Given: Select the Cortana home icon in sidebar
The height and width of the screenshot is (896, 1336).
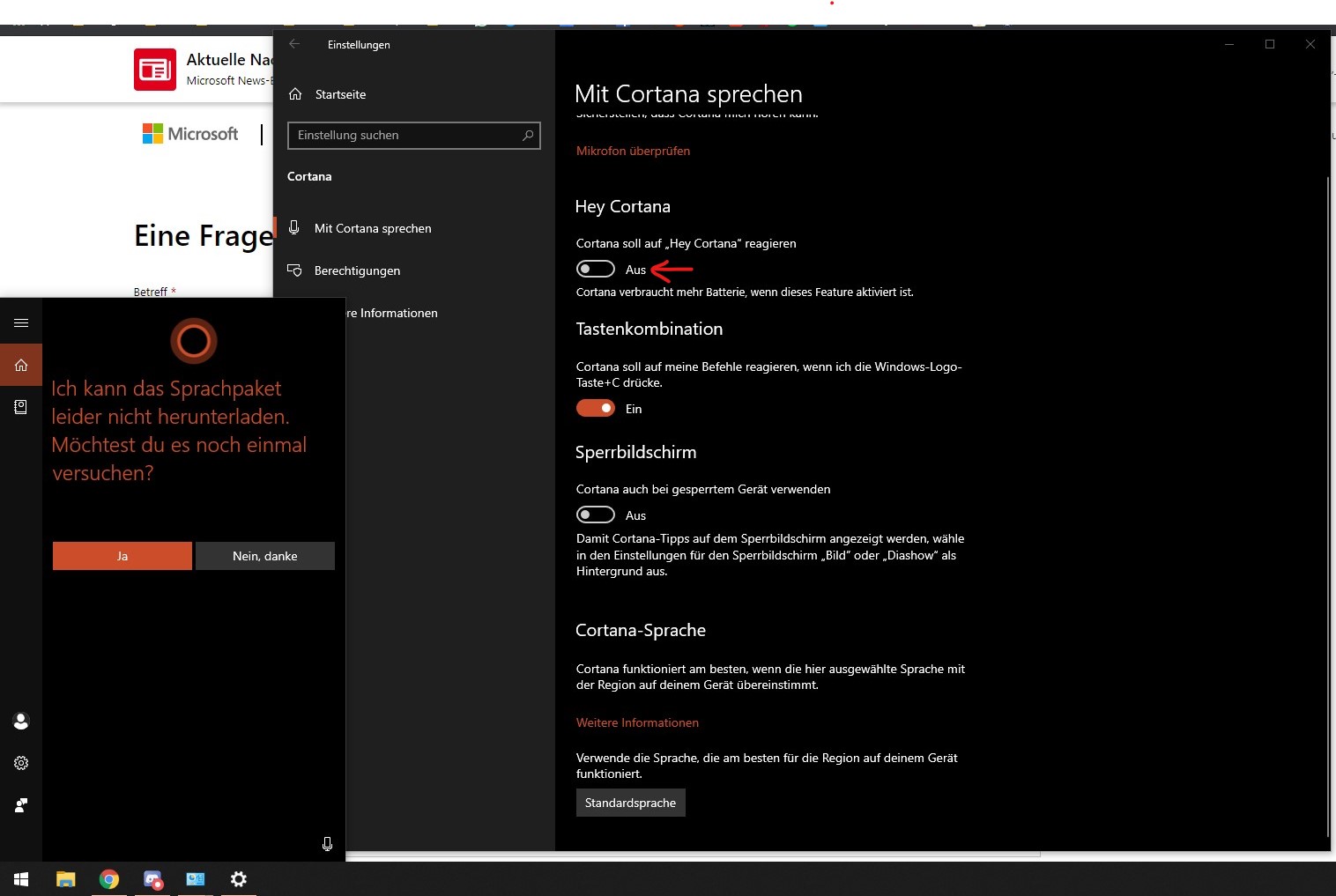Looking at the screenshot, I should [x=21, y=365].
